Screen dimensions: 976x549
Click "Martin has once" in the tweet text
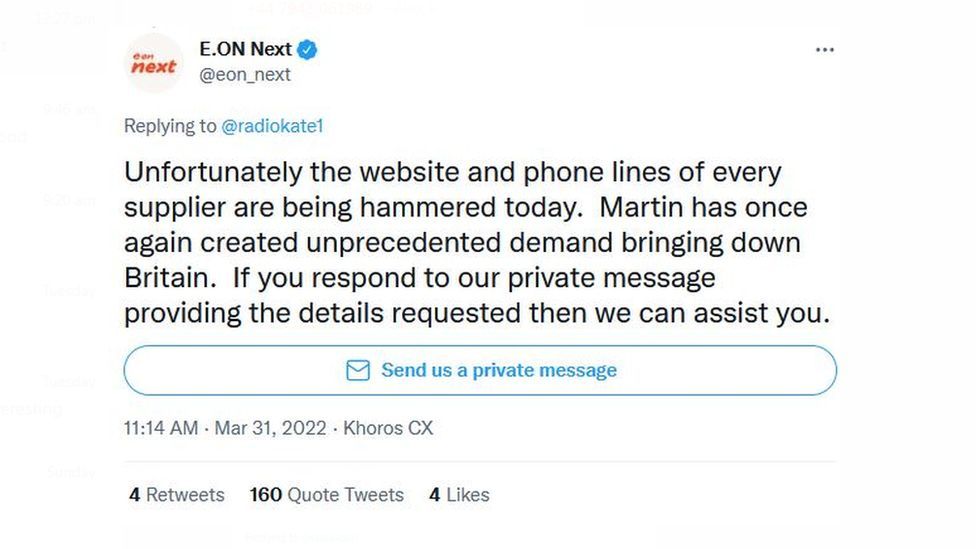tap(703, 207)
